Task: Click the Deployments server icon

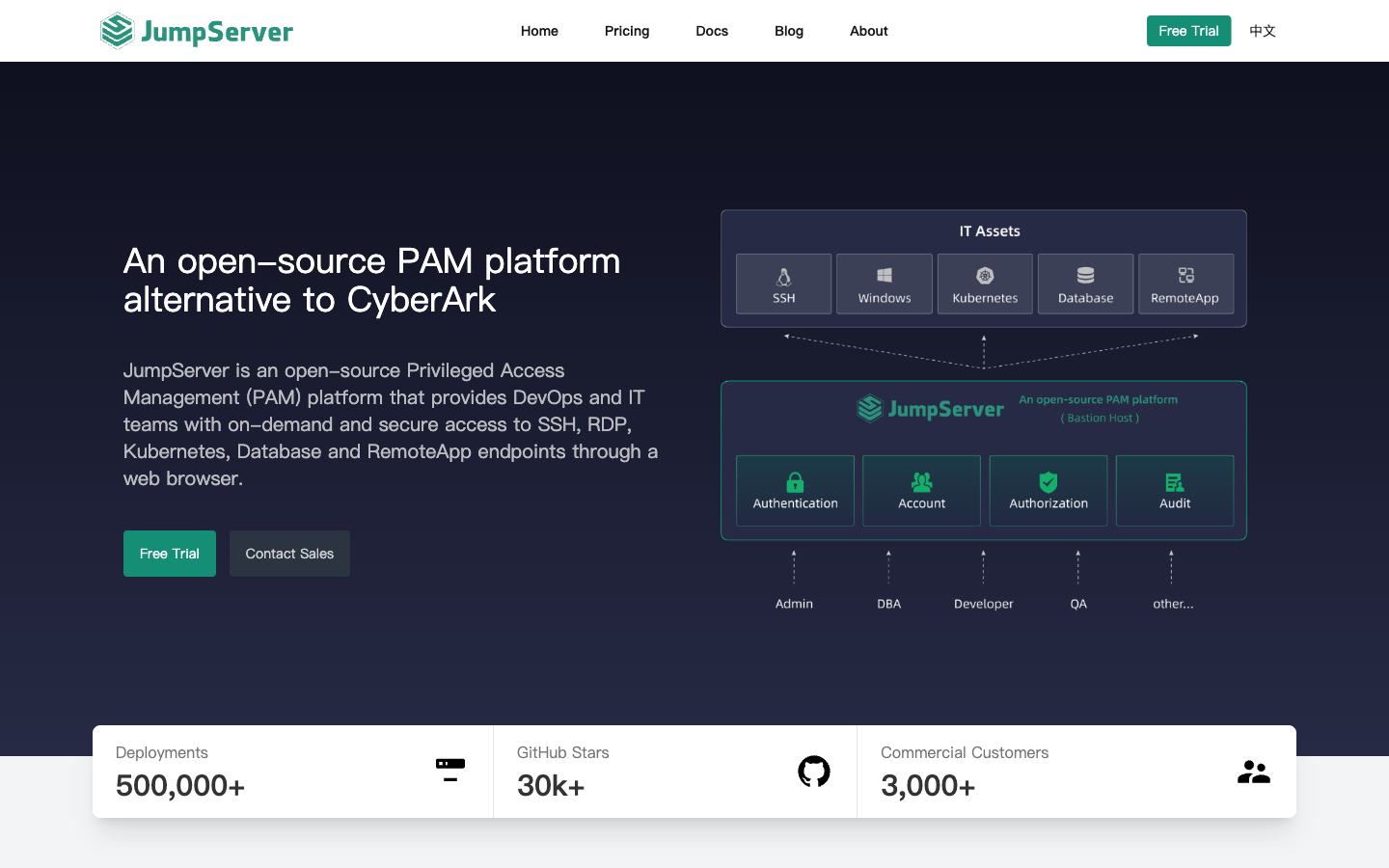Action: [x=450, y=770]
